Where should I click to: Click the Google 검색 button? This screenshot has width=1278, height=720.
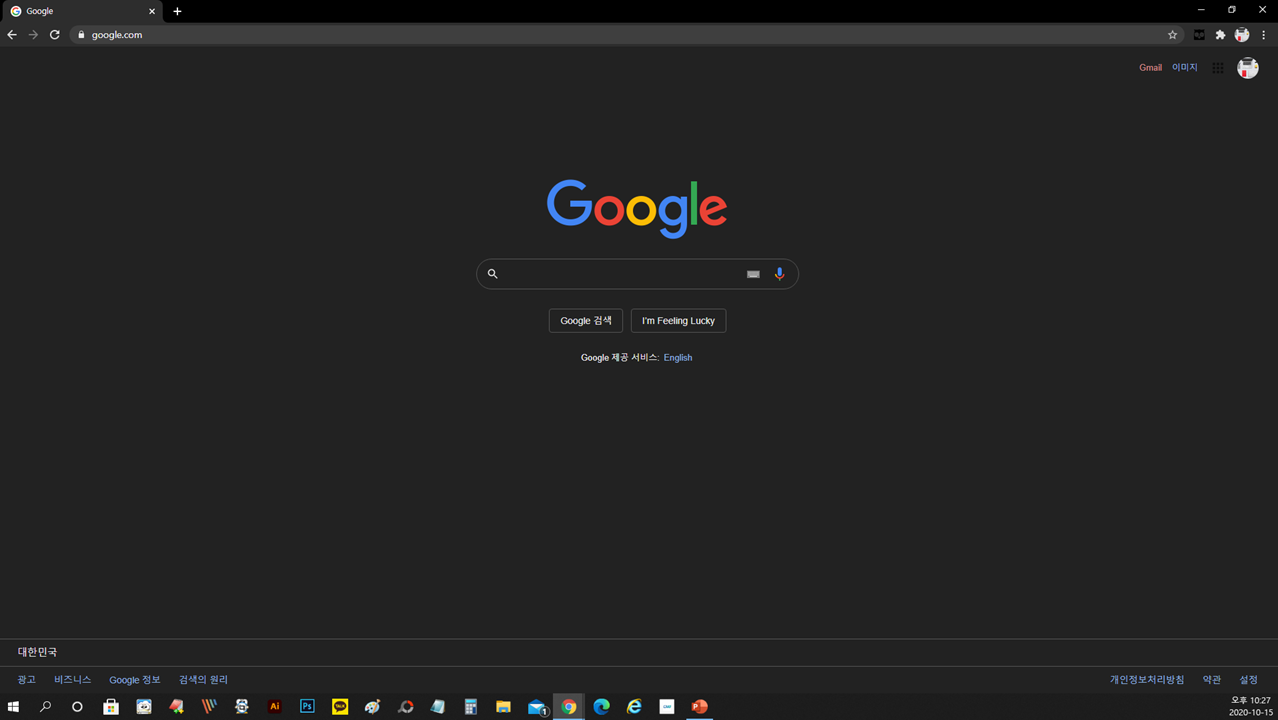click(x=586, y=321)
